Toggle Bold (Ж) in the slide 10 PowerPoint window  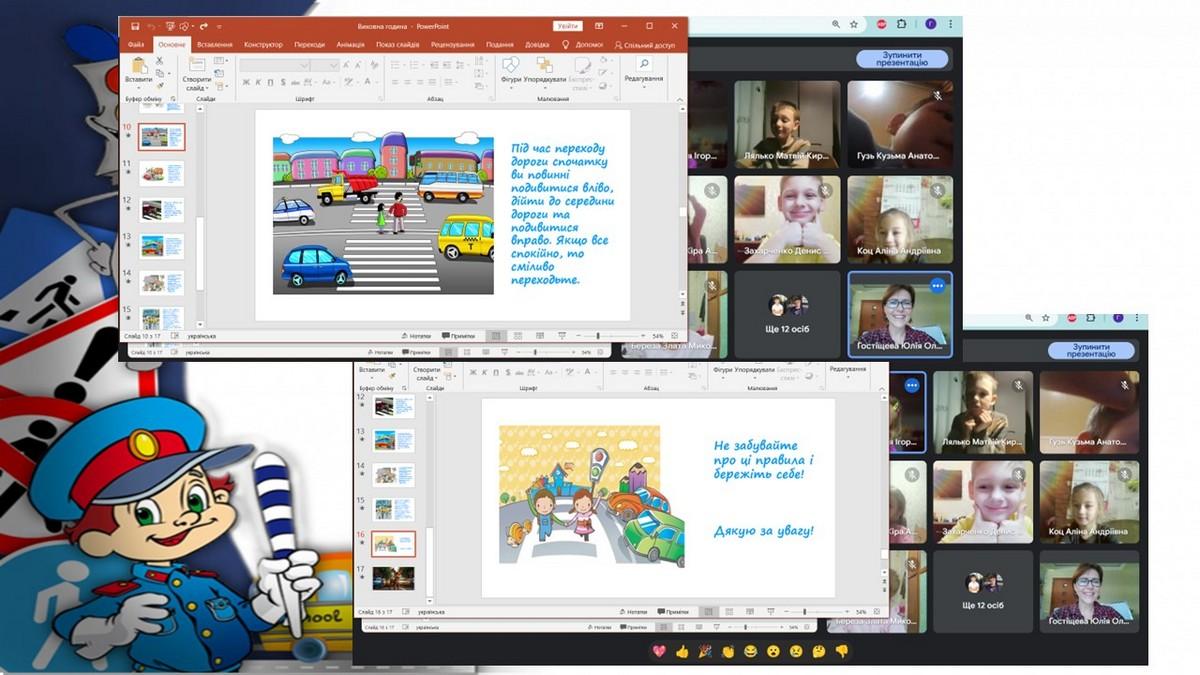tap(245, 83)
